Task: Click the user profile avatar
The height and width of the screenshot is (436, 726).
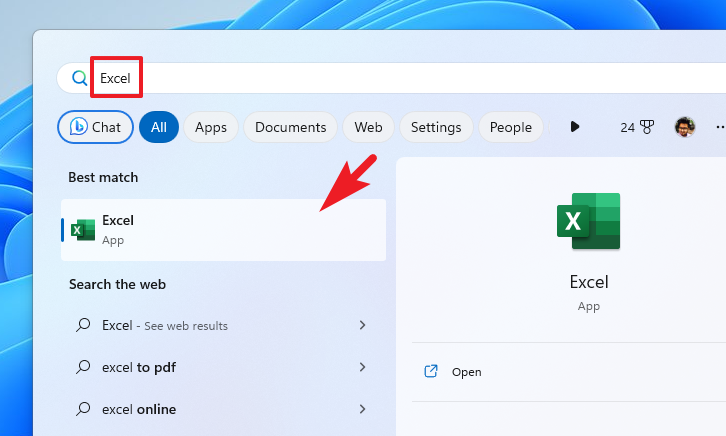Action: (685, 127)
